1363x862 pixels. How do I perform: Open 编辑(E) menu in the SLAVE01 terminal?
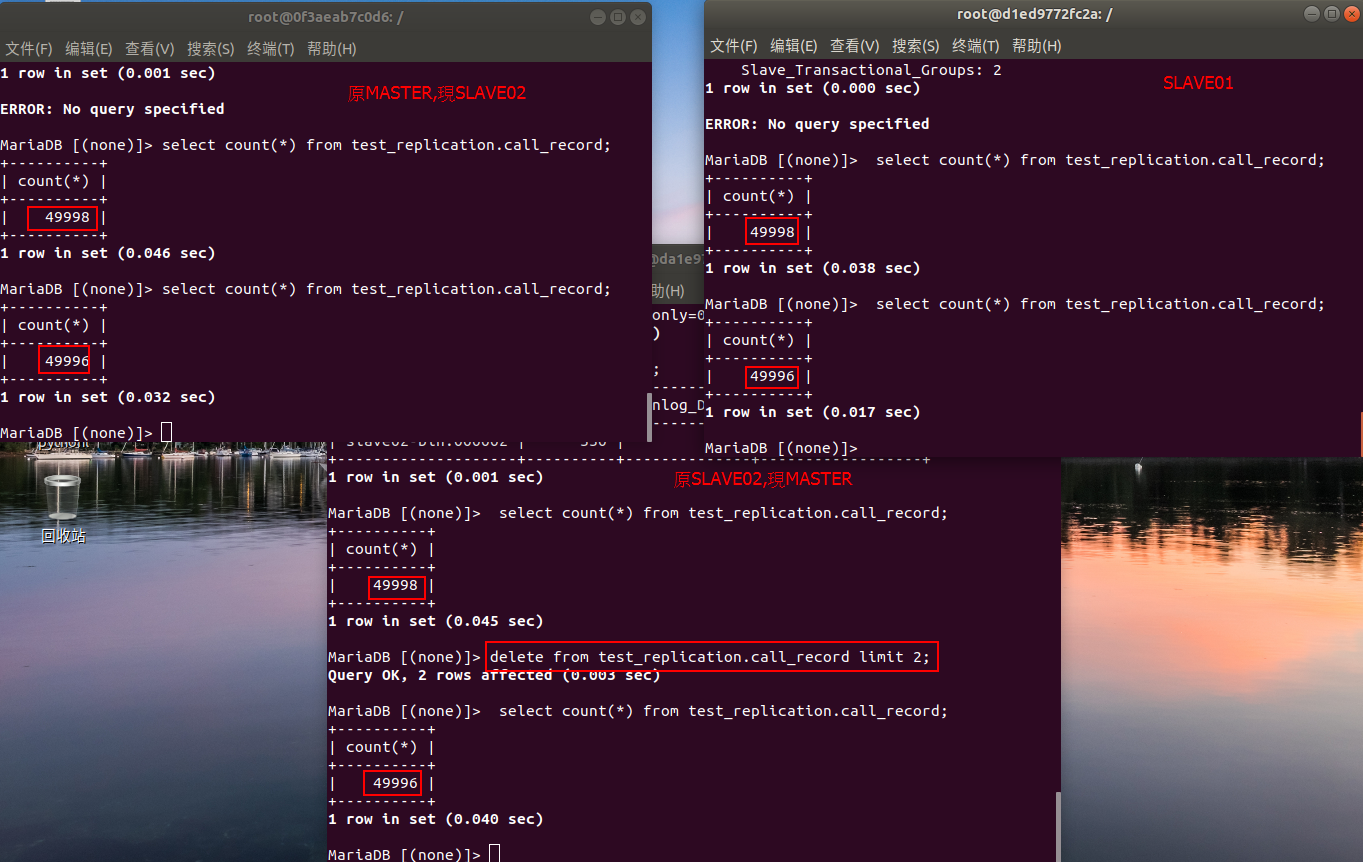point(794,46)
